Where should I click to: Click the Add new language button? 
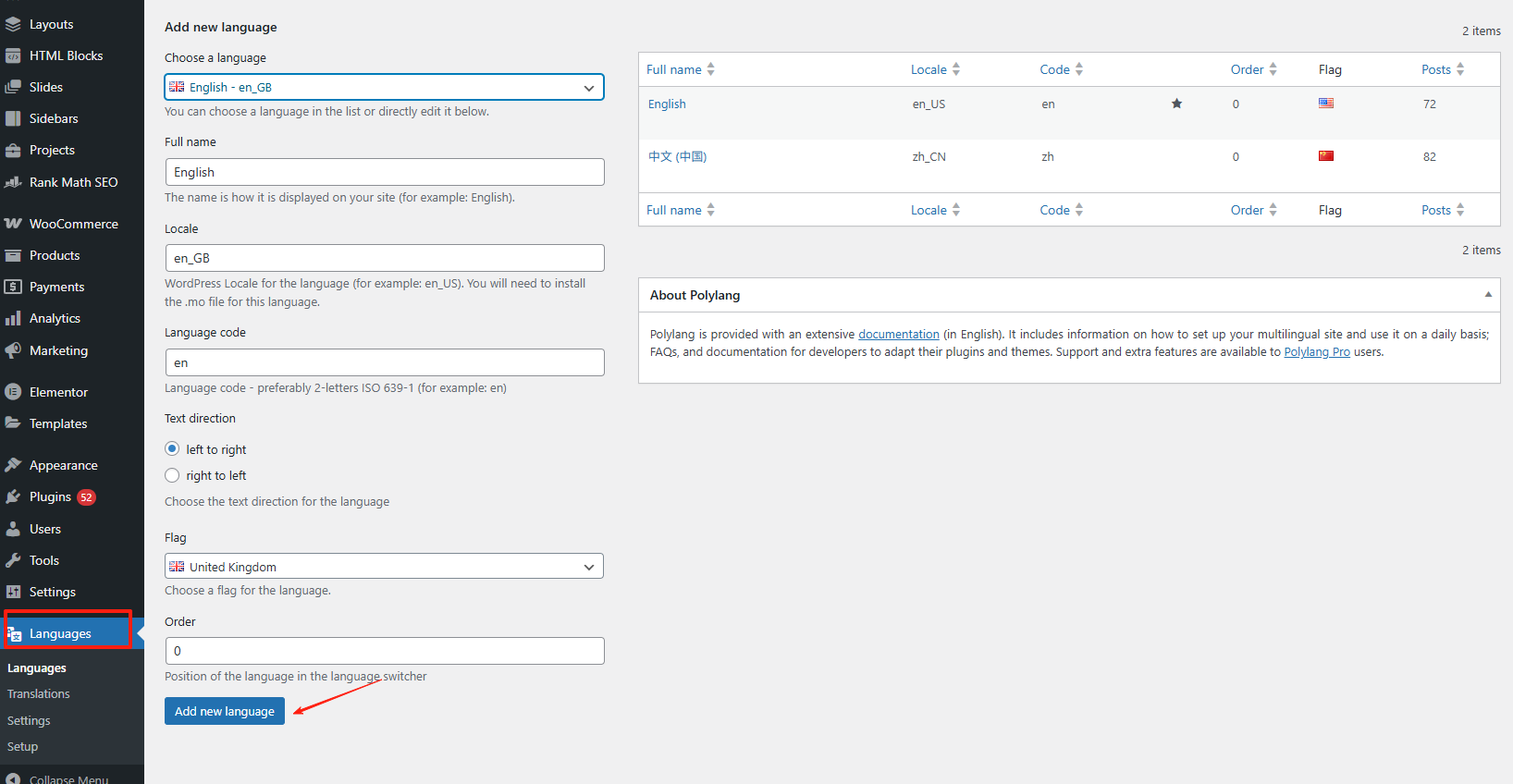(225, 711)
